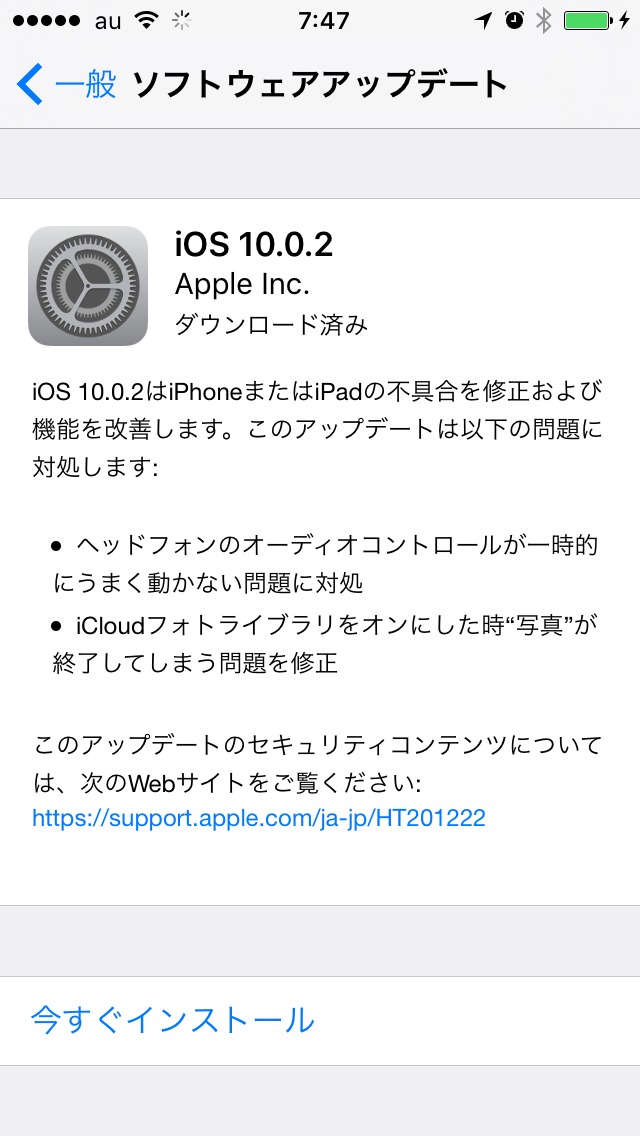The width and height of the screenshot is (640, 1136).
Task: Tap the alarm clock status icon
Action: coord(515,21)
